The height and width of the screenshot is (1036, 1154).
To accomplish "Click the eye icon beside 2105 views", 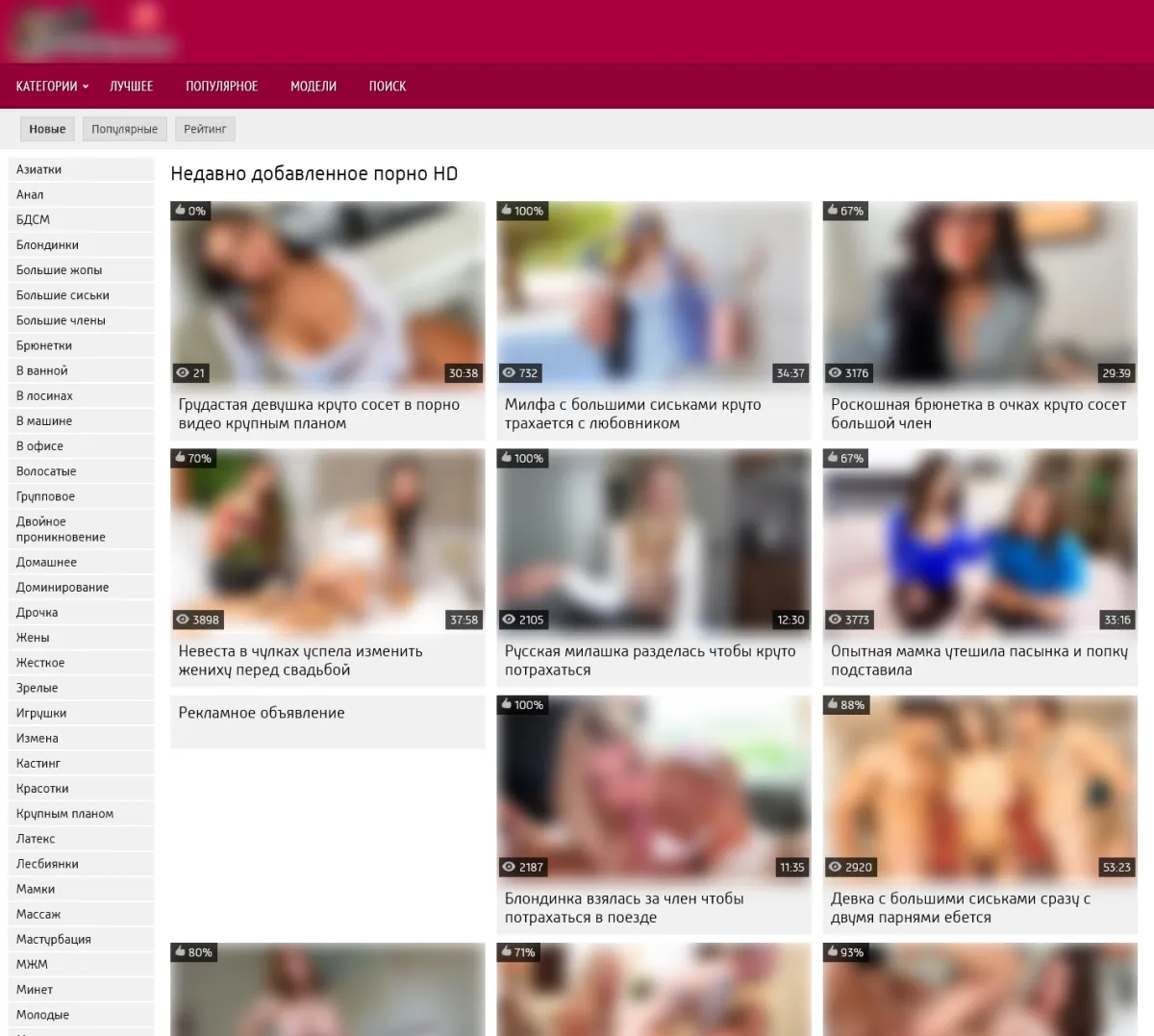I will (509, 620).
